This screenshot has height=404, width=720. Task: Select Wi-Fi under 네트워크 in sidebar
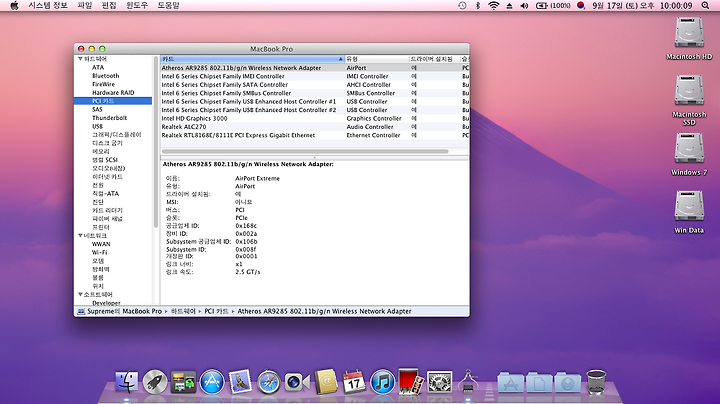99,252
